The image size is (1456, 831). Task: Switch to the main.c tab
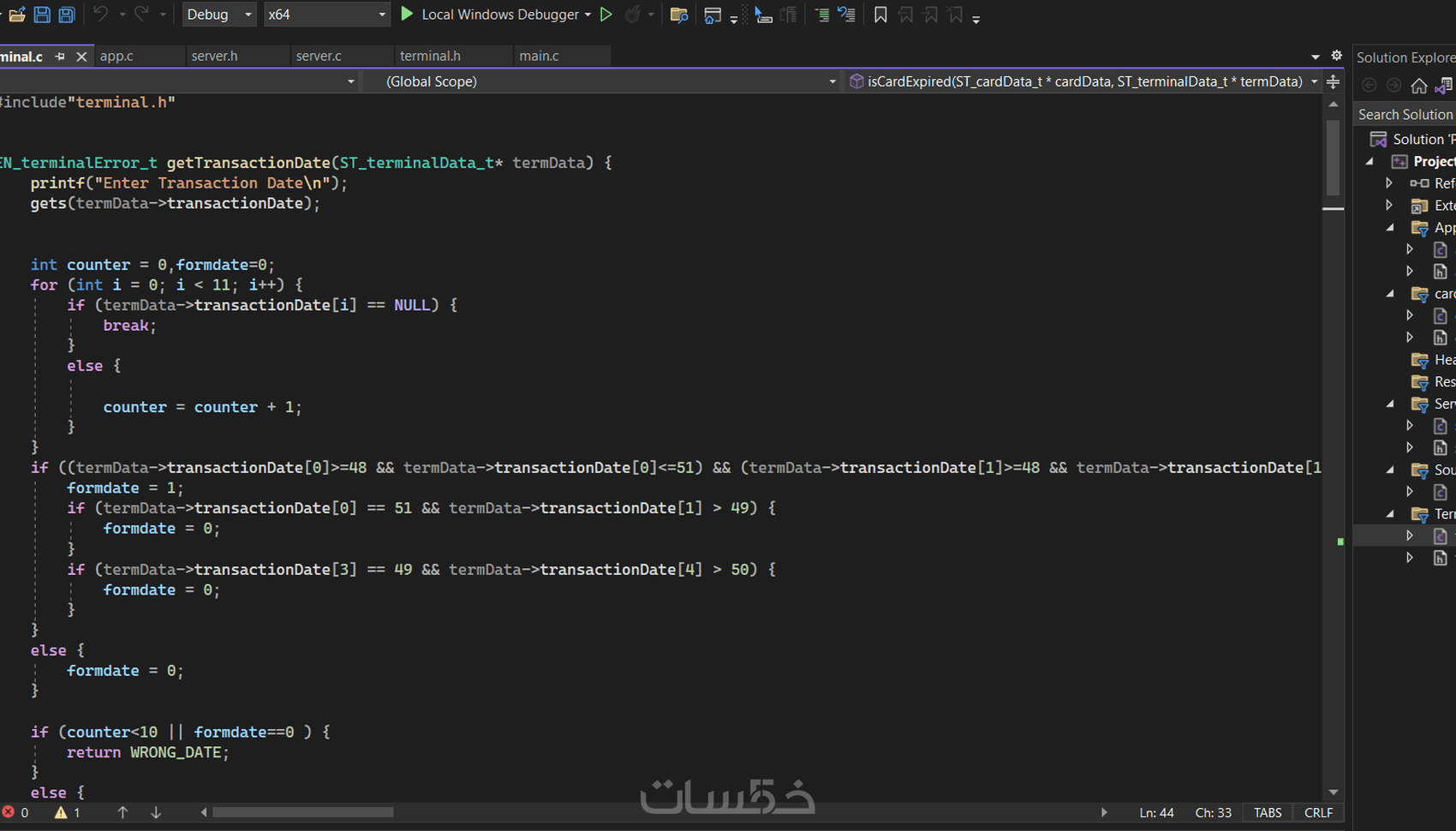[x=539, y=56]
